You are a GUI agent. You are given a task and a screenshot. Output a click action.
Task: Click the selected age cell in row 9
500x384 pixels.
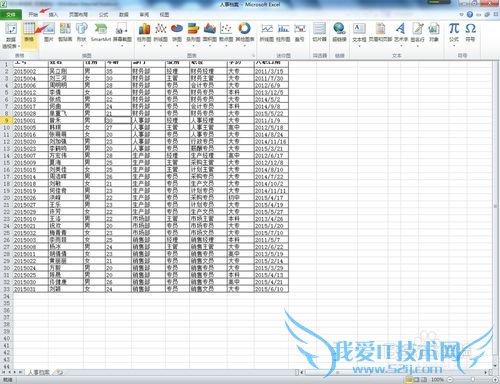point(118,120)
